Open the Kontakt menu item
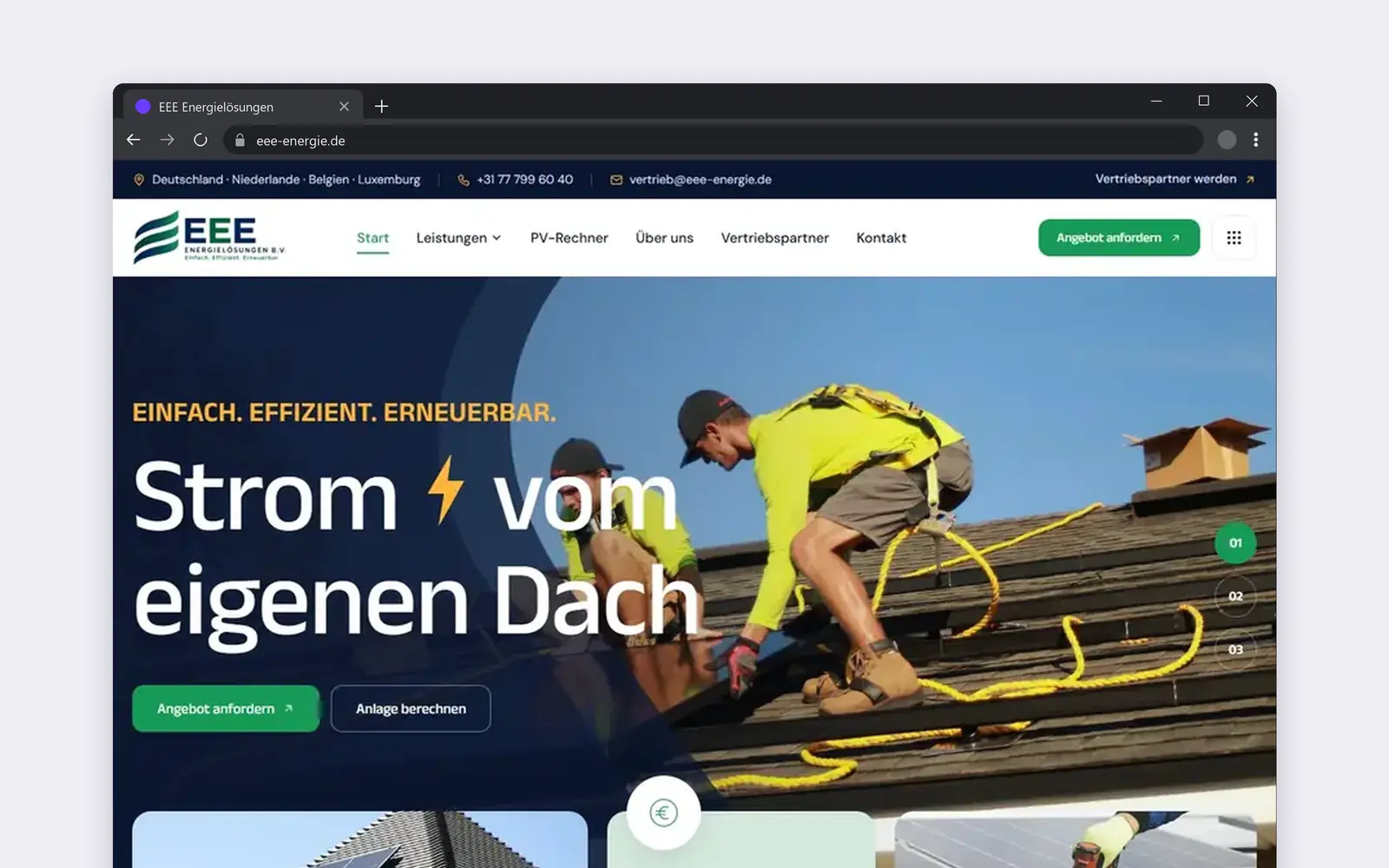 click(881, 238)
